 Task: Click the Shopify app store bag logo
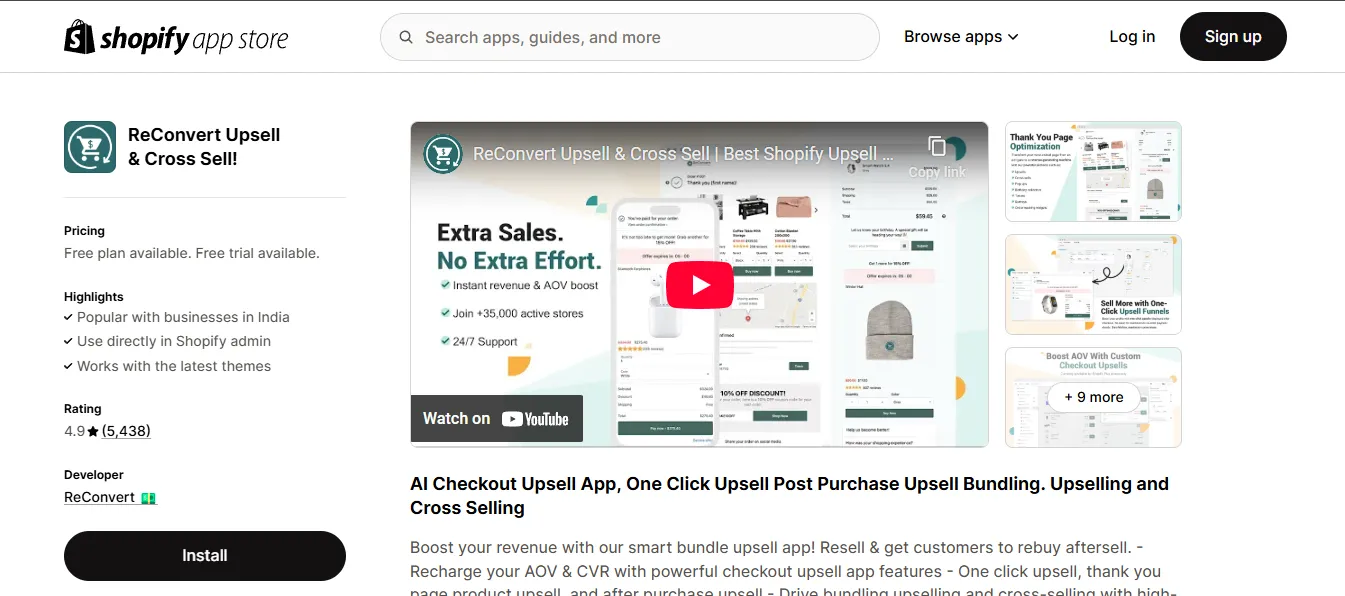[80, 37]
